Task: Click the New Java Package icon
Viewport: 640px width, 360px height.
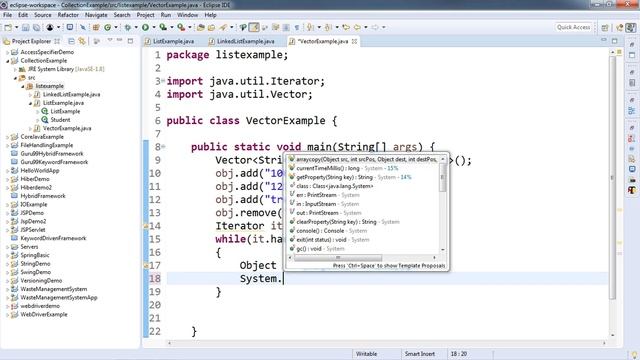Action: pyautogui.click(x=96, y=27)
